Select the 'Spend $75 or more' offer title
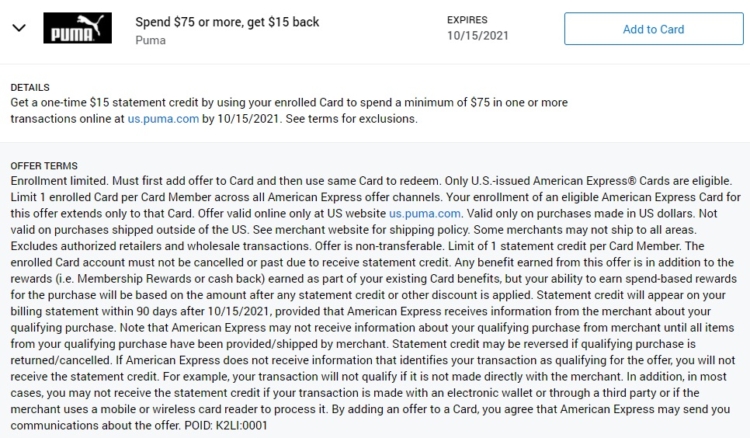This screenshot has width=750, height=438. point(227,22)
